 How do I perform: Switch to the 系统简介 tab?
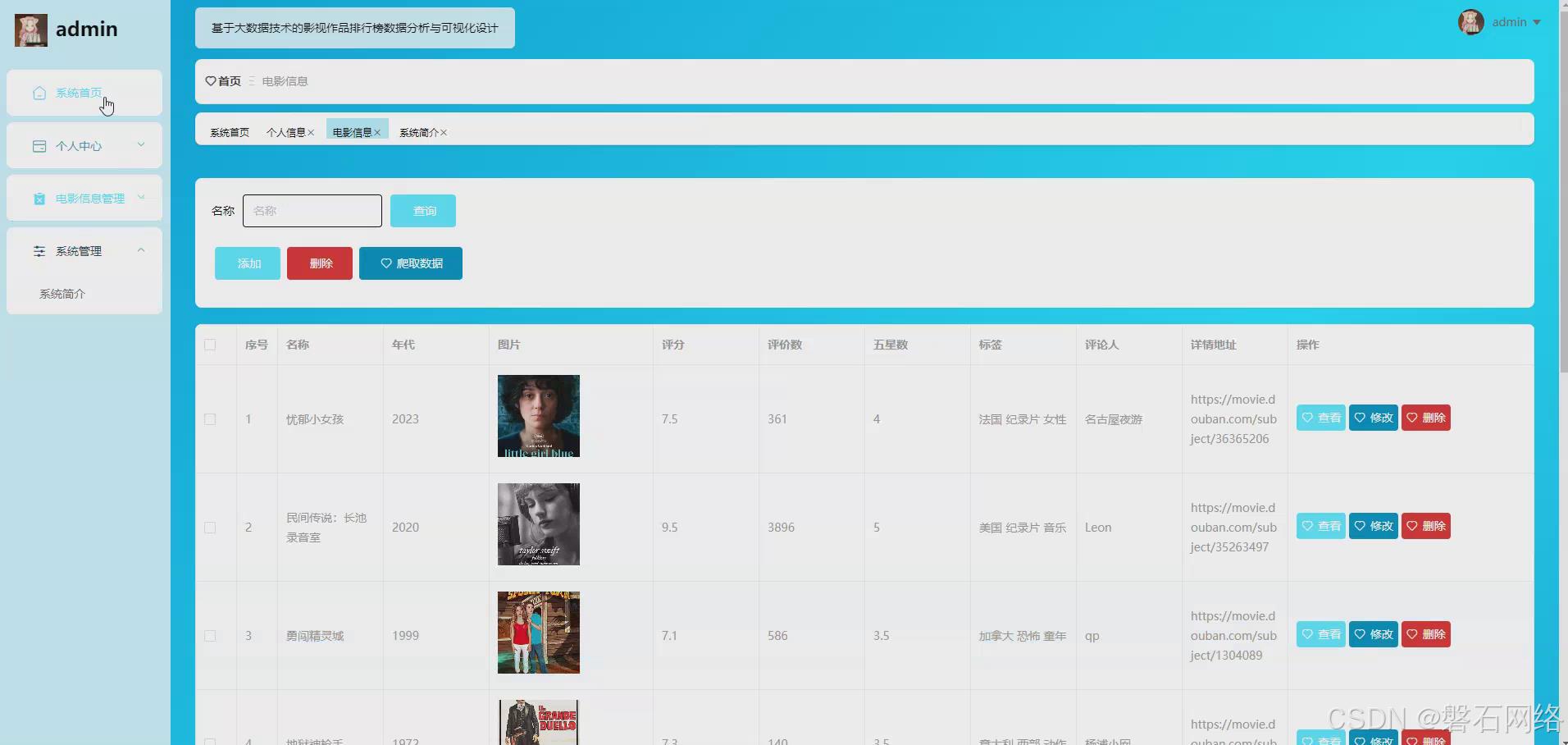419,133
